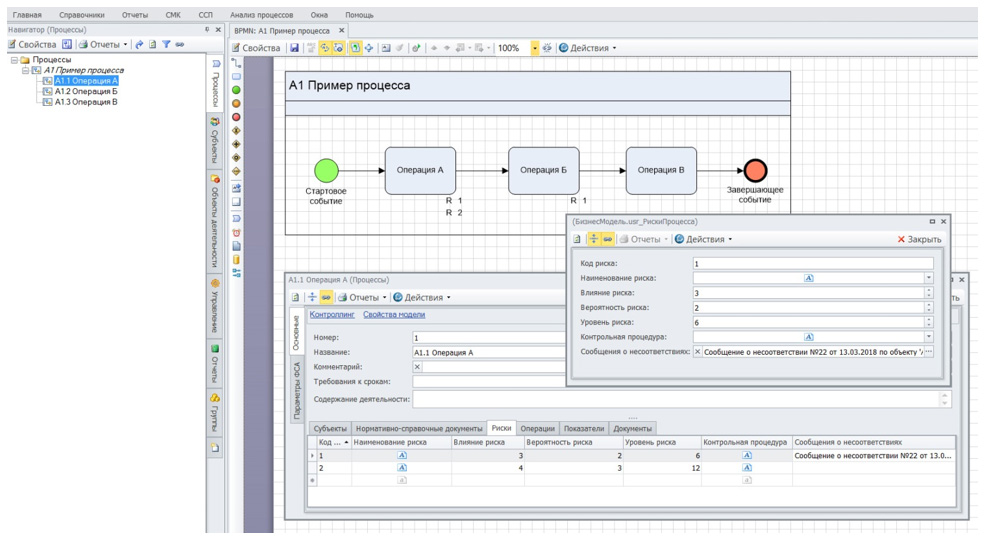Open the Действия dropdown in BPMN toolbar
Screen dimensions: 985x541
[x=588, y=48]
